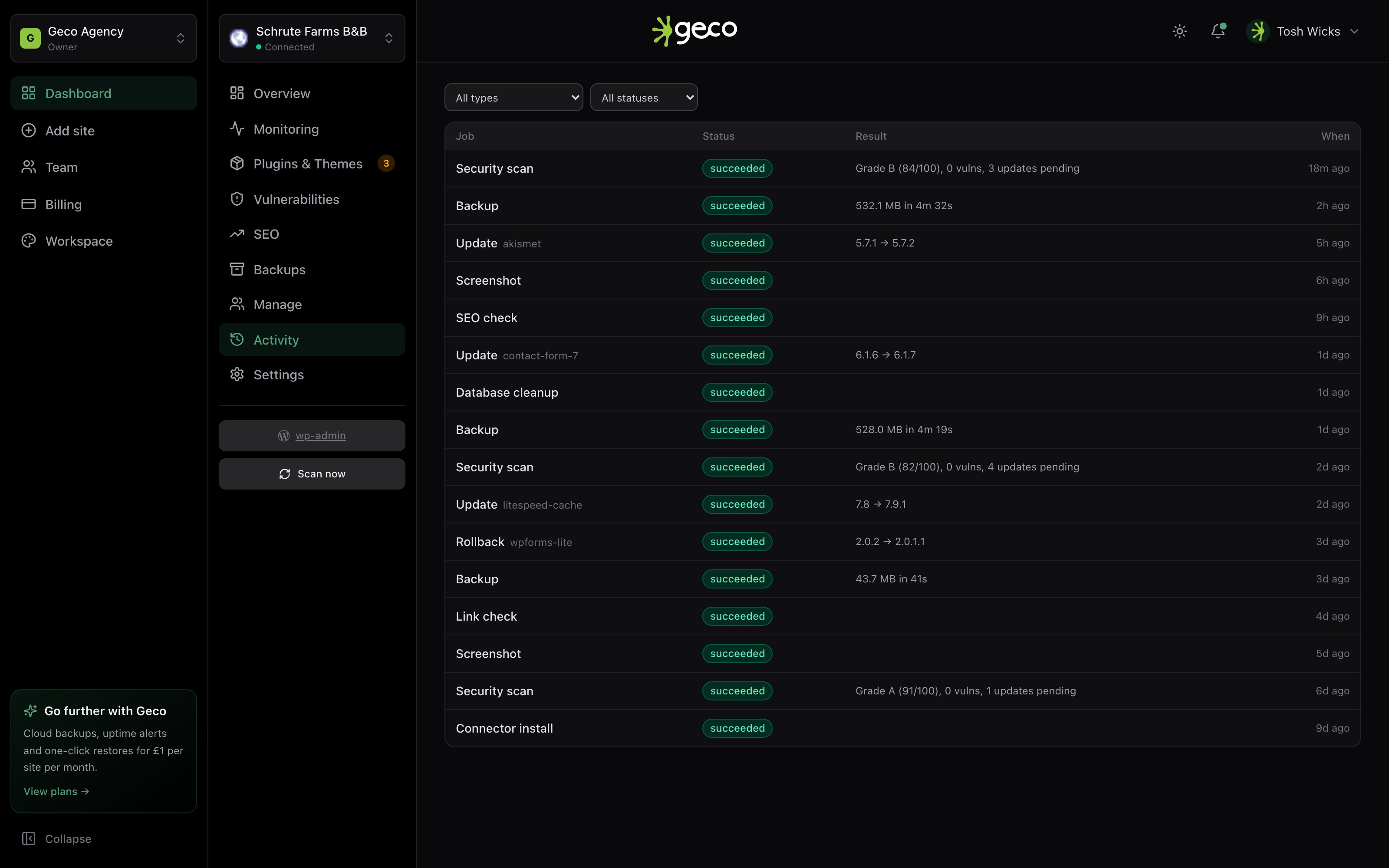1389x868 pixels.
Task: Click the Database cleanup job name
Action: pyautogui.click(x=507, y=392)
